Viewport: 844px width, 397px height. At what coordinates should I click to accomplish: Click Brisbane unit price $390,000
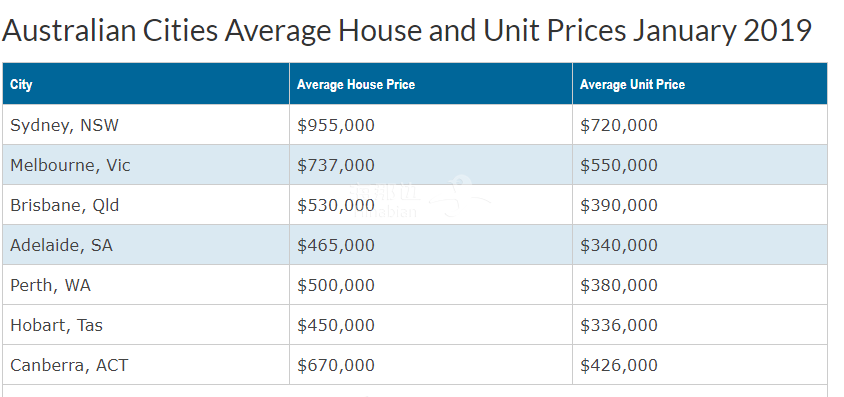[618, 205]
